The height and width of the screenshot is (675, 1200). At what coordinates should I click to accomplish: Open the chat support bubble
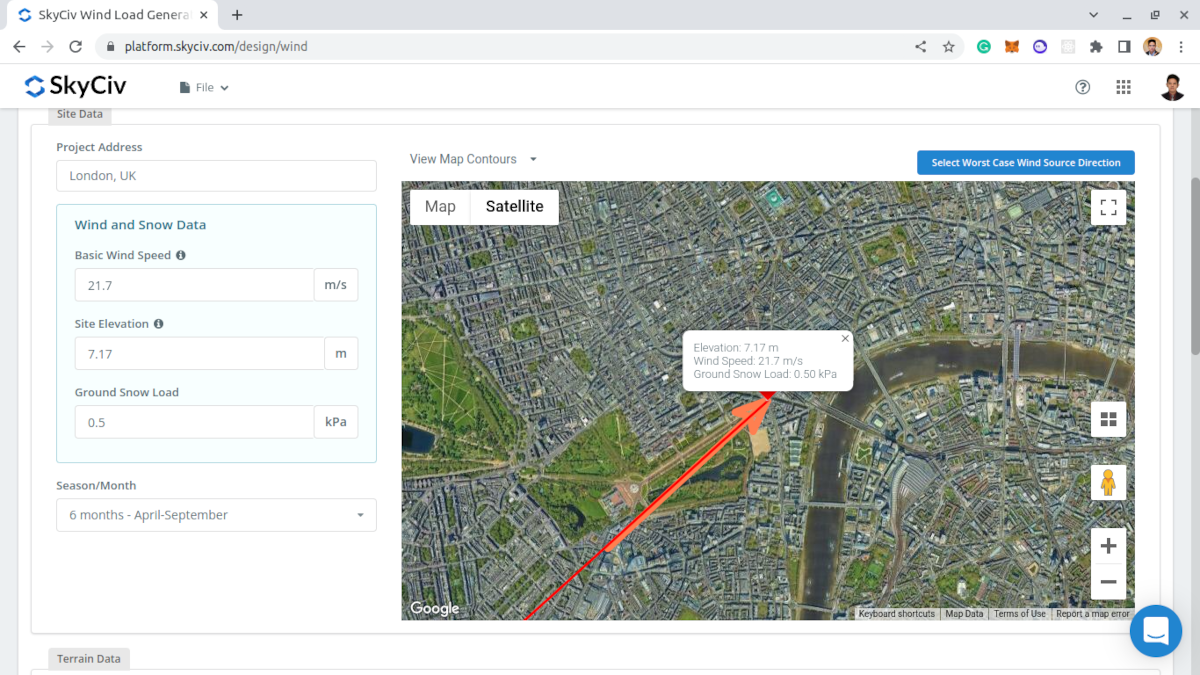[x=1156, y=631]
